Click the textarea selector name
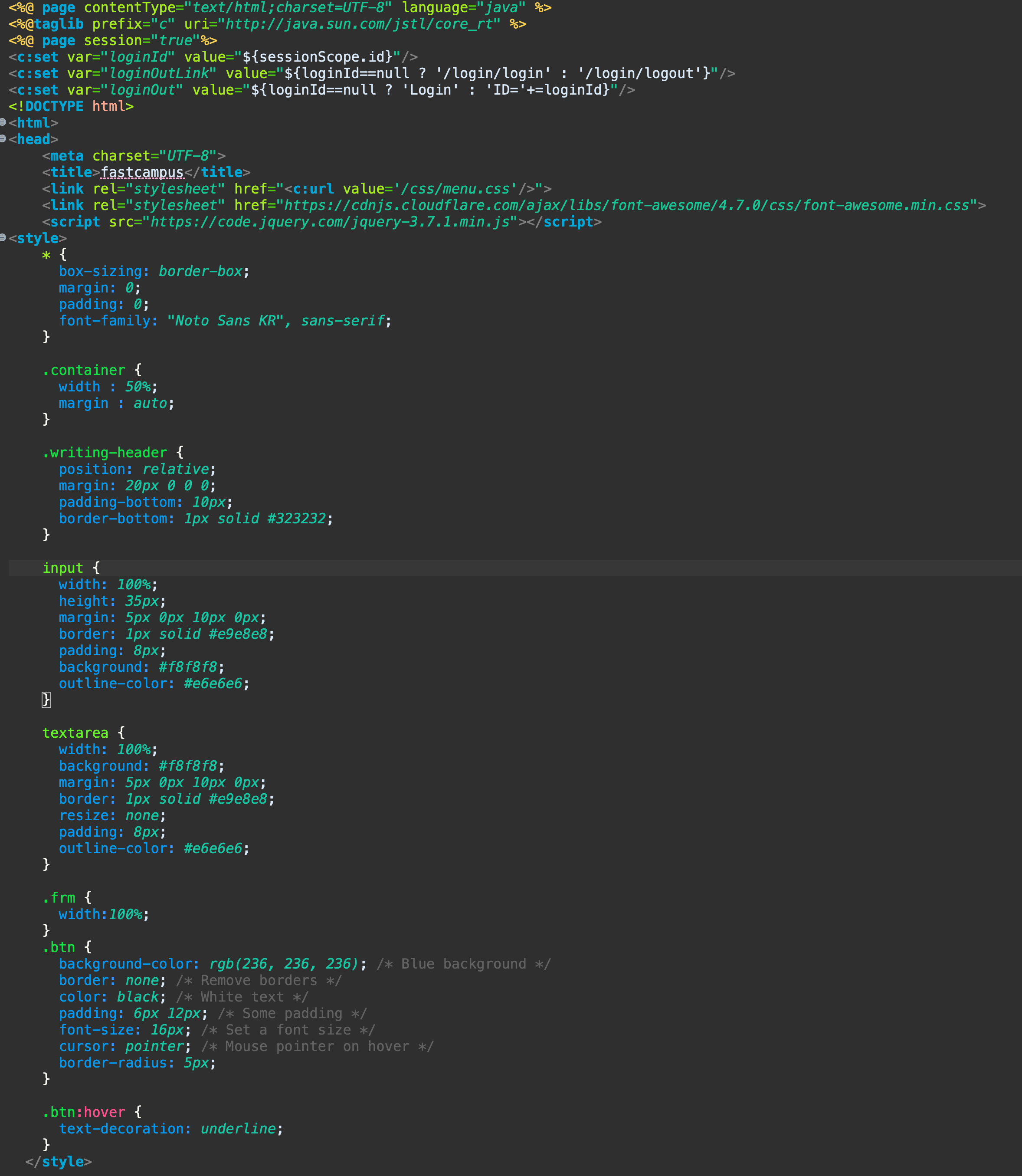Screen dimensions: 1022x1176 (75, 733)
